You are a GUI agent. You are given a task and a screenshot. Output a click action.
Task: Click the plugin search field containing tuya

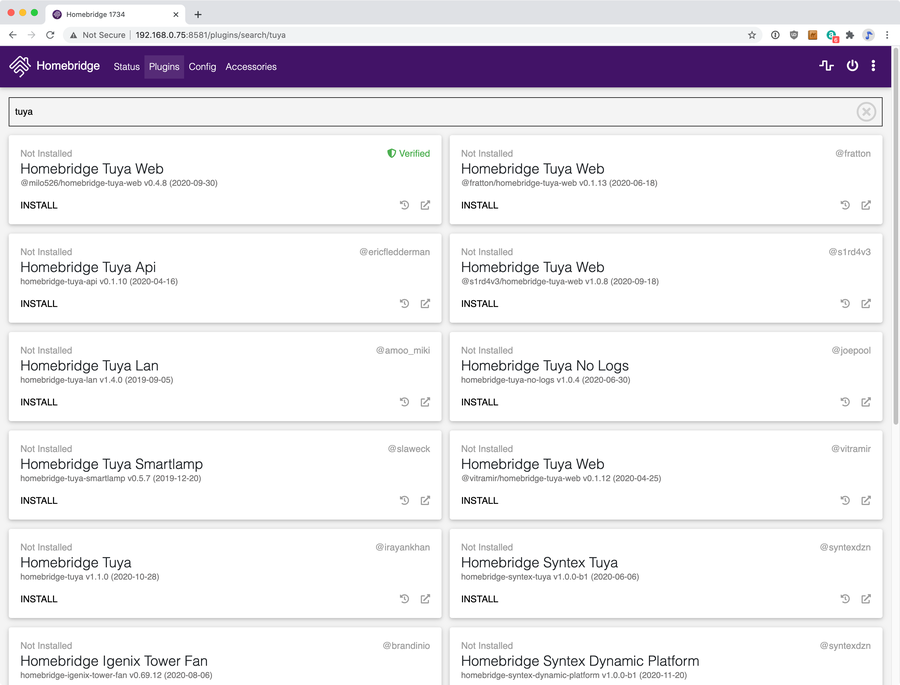[x=430, y=112]
